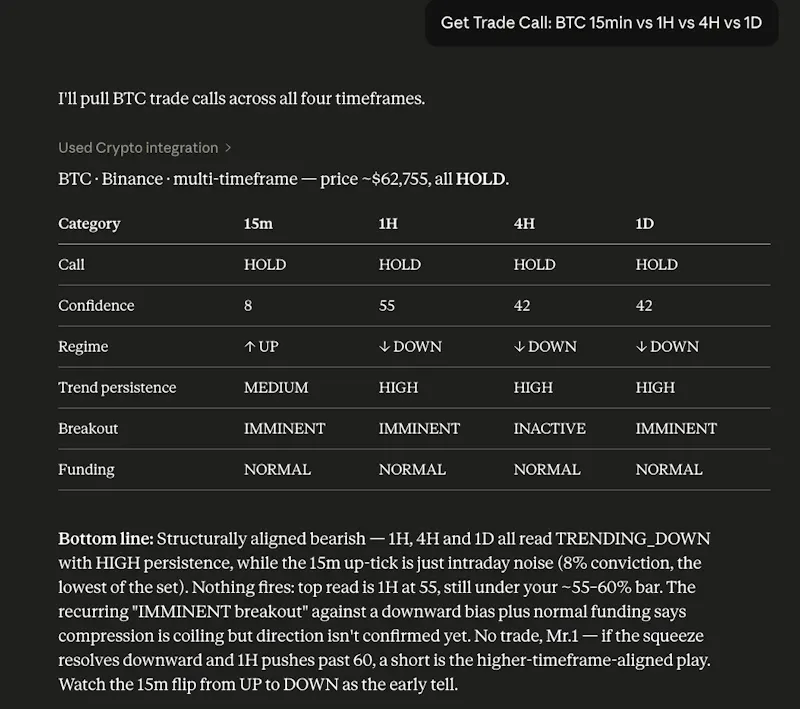This screenshot has width=800, height=709.
Task: Click the Category column header
Action: (89, 224)
